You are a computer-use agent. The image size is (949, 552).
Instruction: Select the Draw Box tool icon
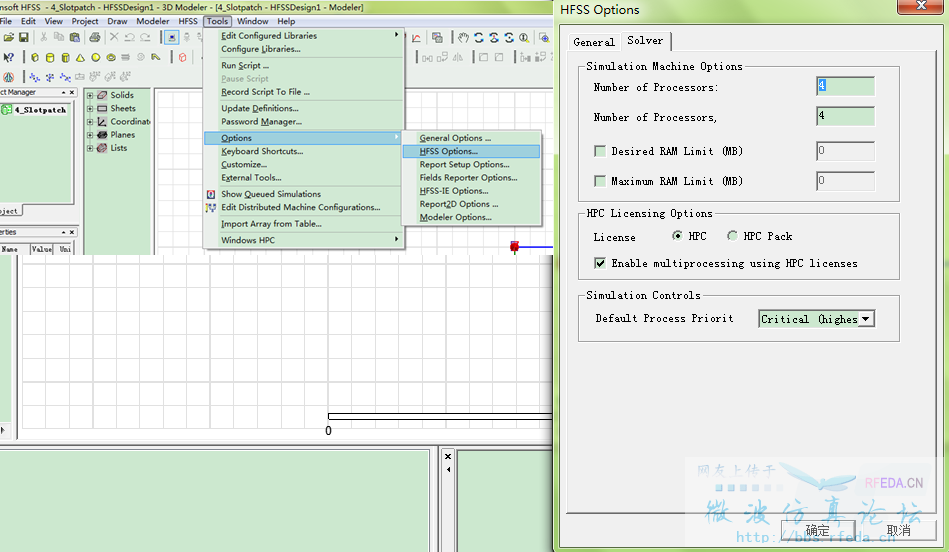point(34,58)
